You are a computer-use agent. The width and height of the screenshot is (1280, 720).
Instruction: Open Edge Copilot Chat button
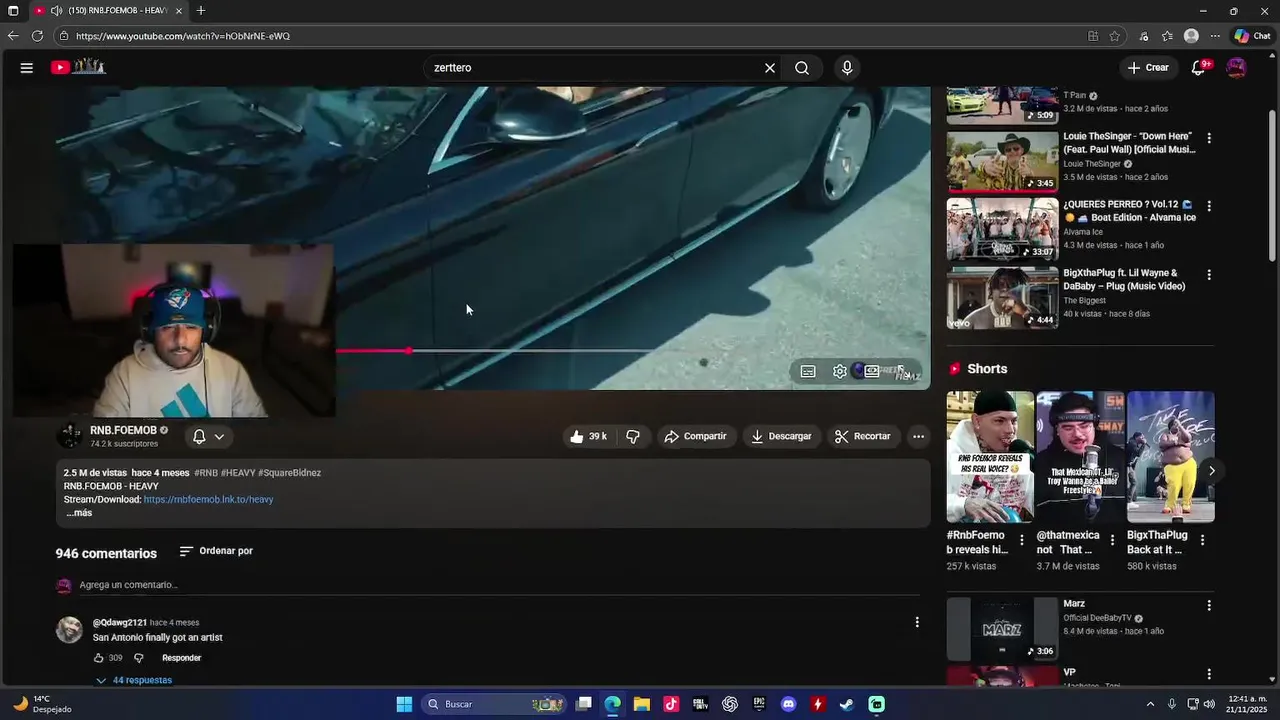coord(1252,36)
